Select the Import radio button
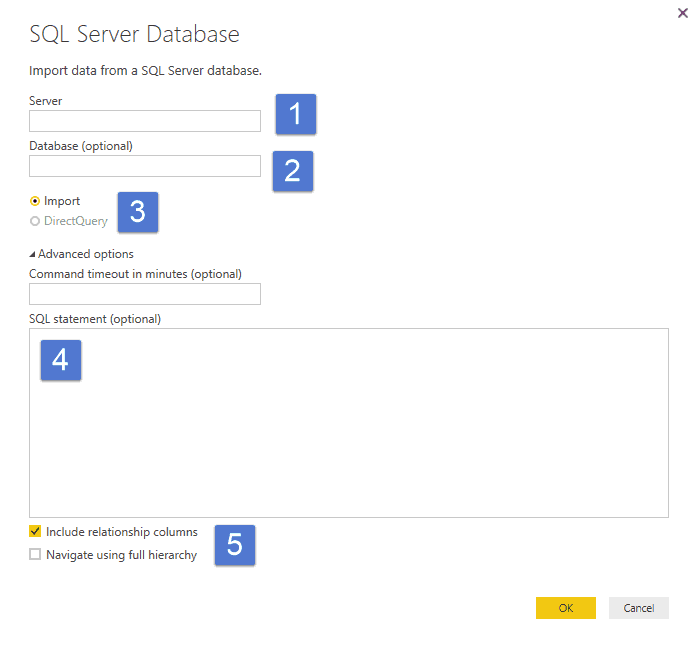Screen dimensions: 699x648 click(35, 201)
